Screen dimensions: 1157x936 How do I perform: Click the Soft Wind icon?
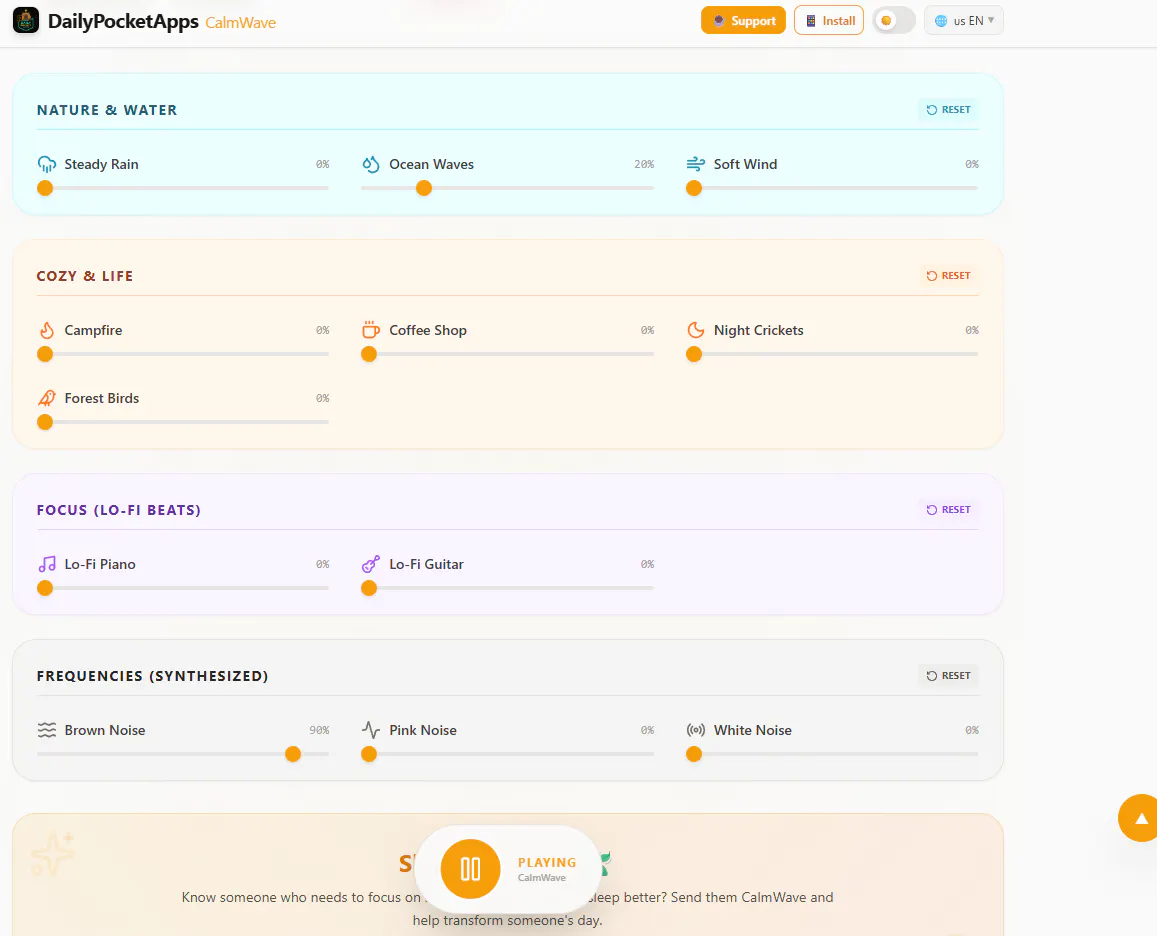pyautogui.click(x=695, y=164)
